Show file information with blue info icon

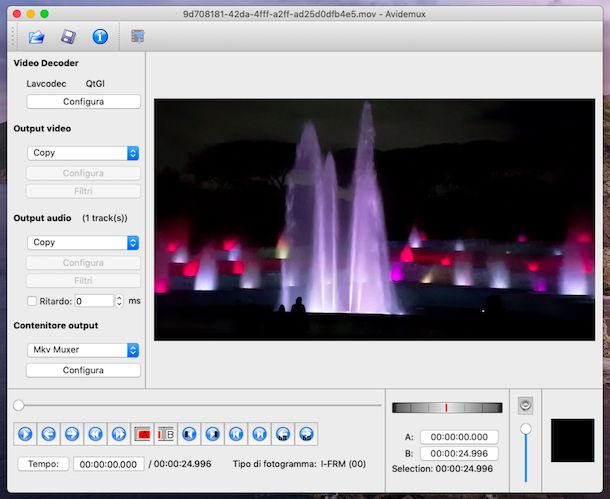100,37
